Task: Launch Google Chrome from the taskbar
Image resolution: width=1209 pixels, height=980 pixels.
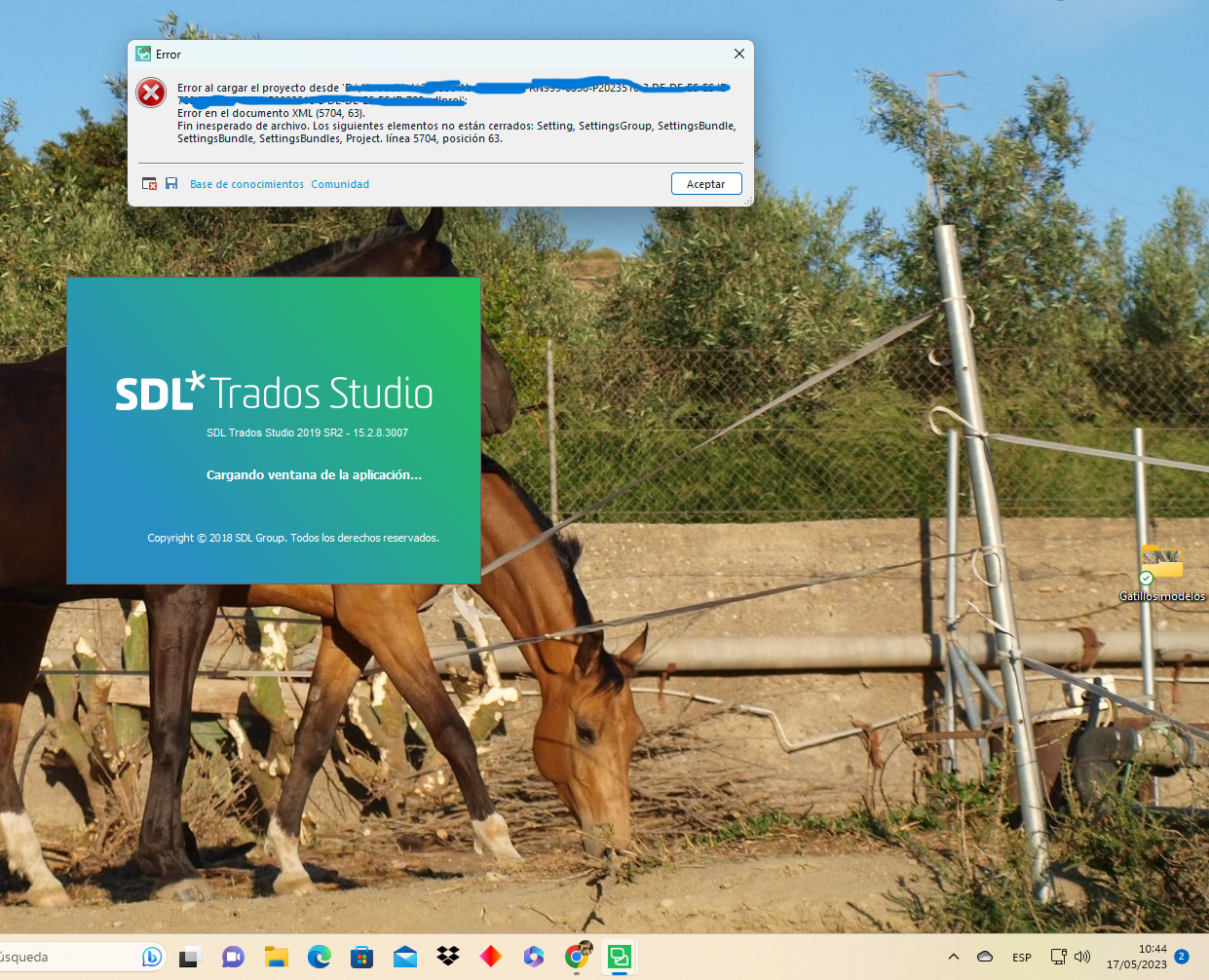Action: (577, 958)
